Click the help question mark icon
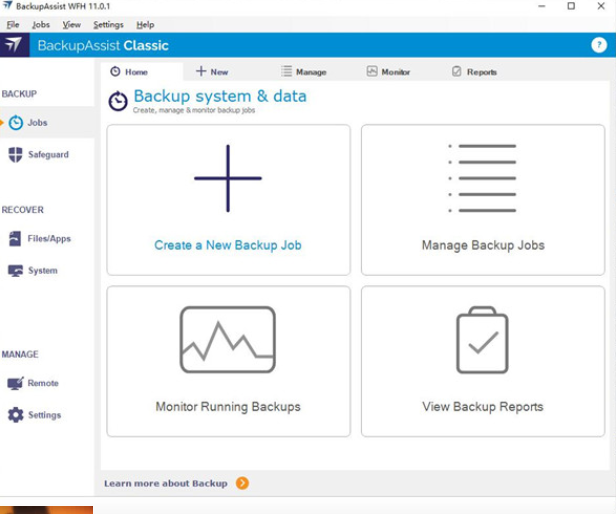This screenshot has height=514, width=616. [599, 45]
